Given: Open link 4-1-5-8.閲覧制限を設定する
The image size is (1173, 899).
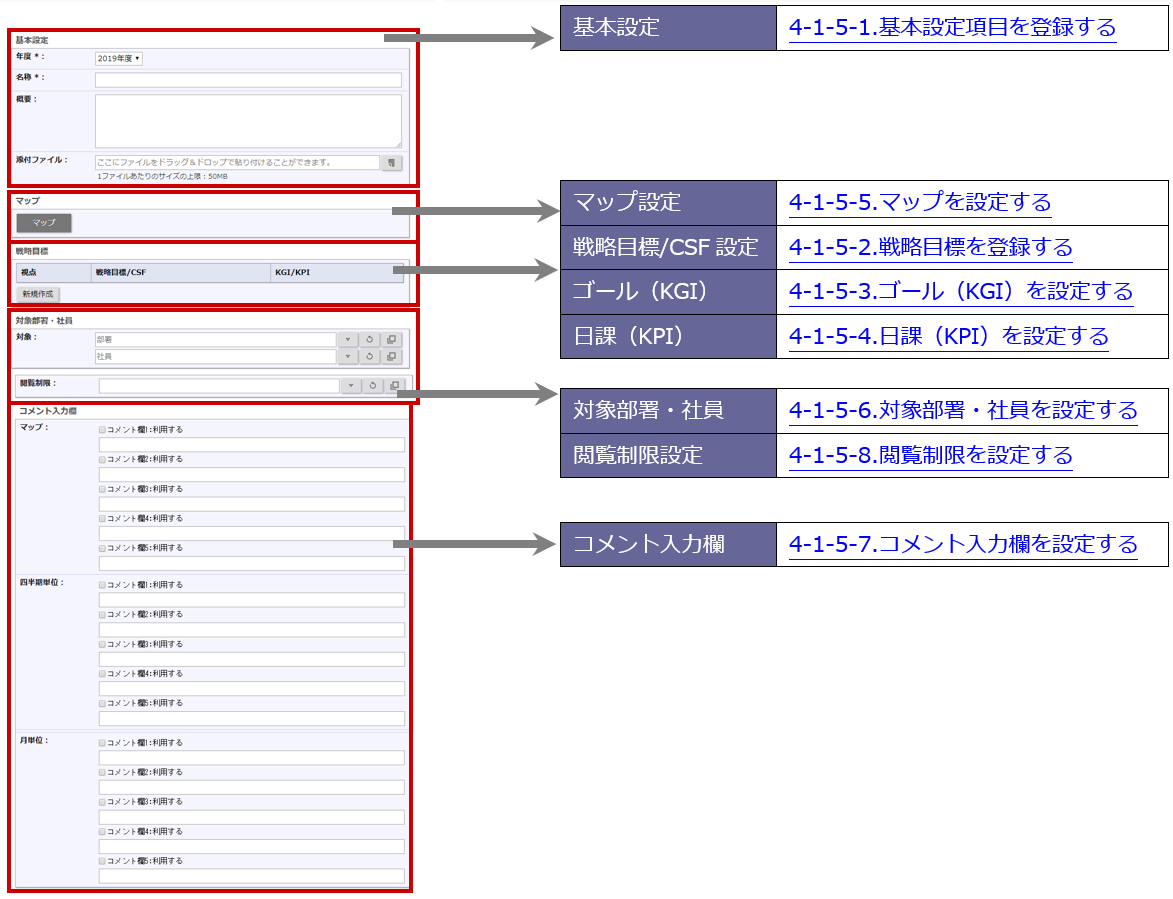Looking at the screenshot, I should (x=931, y=455).
